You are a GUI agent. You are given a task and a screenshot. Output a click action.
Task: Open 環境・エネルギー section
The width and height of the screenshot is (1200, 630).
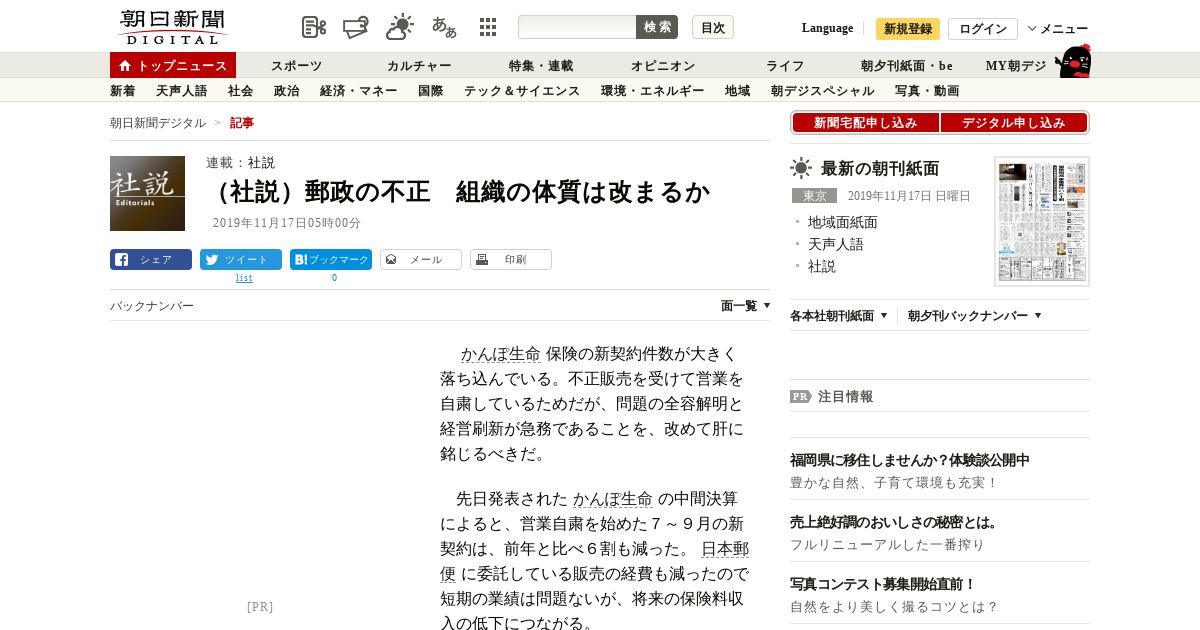pyautogui.click(x=653, y=91)
